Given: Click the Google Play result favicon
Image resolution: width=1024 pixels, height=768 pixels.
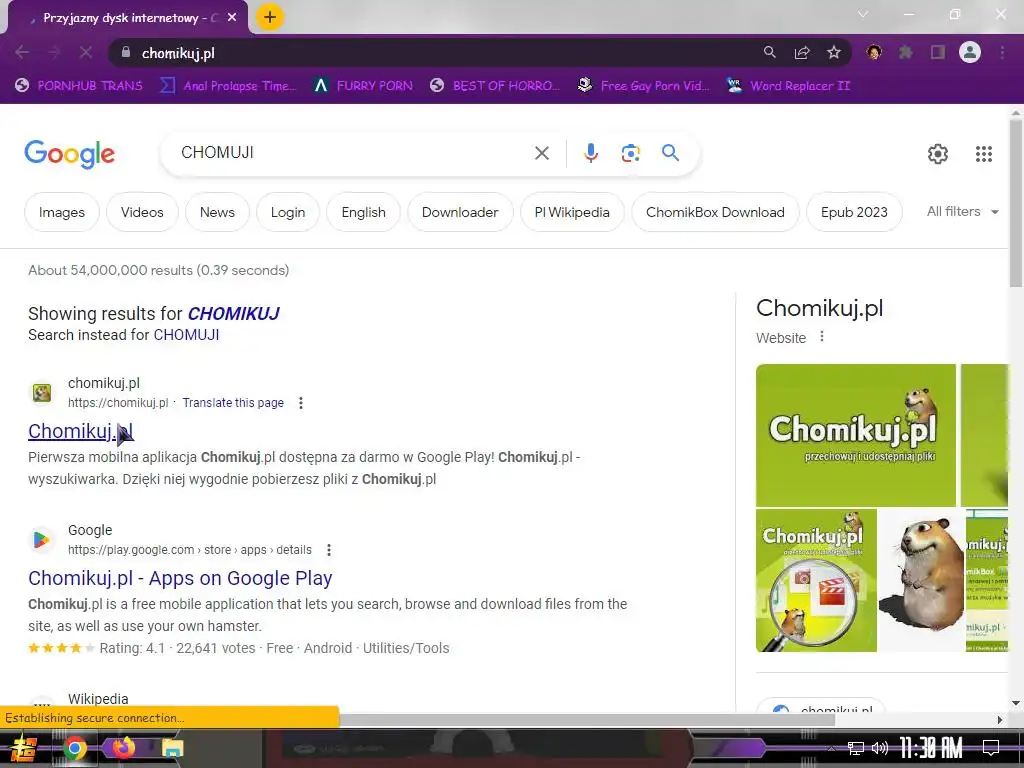Looking at the screenshot, I should tap(41, 539).
